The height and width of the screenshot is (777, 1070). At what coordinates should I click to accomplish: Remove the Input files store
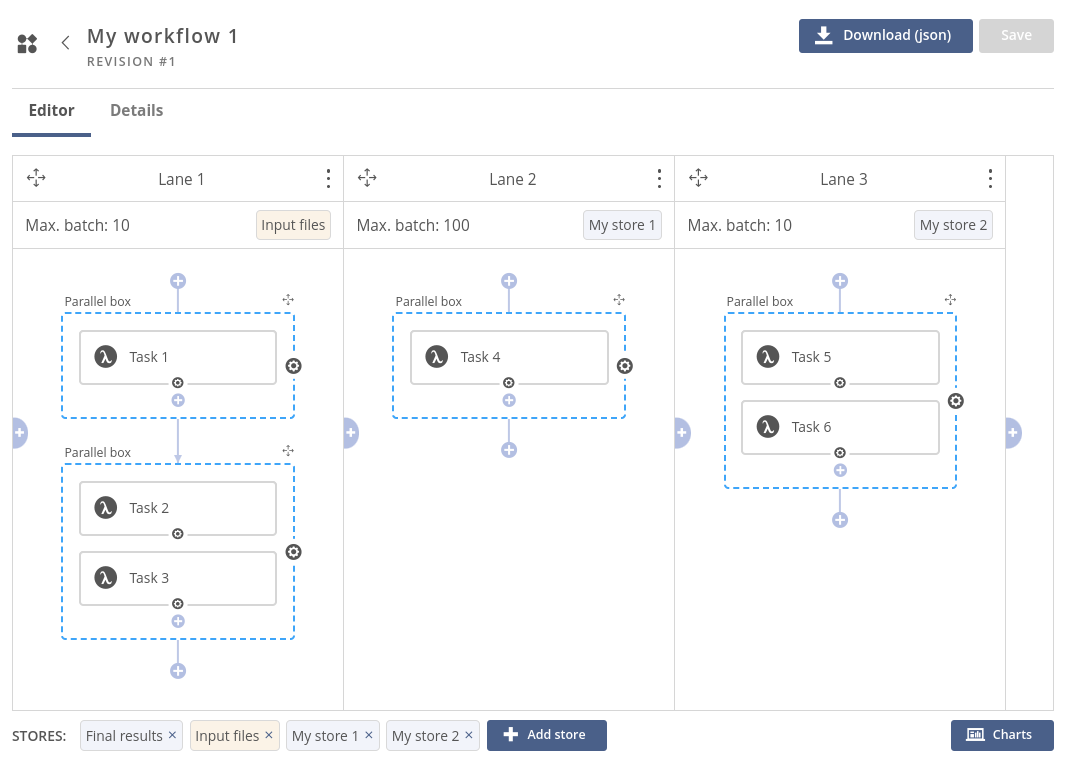pos(269,735)
